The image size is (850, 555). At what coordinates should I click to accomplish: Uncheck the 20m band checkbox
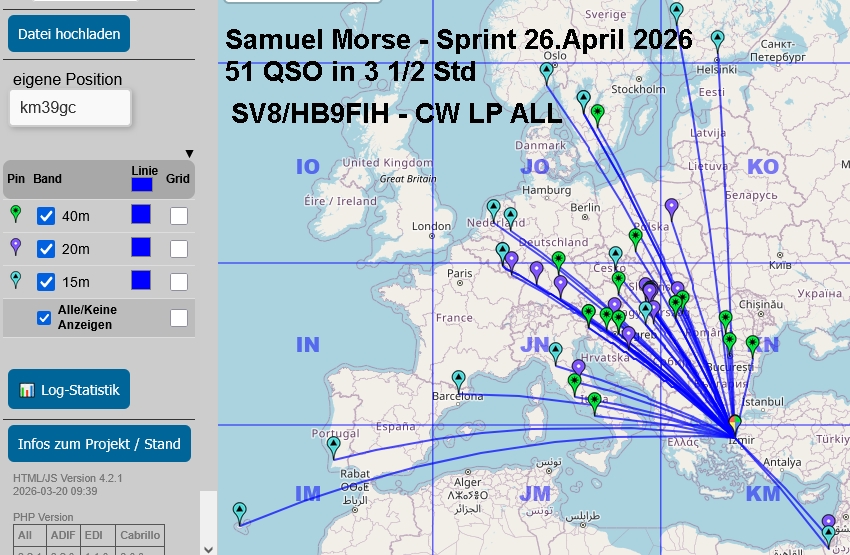pos(46,249)
